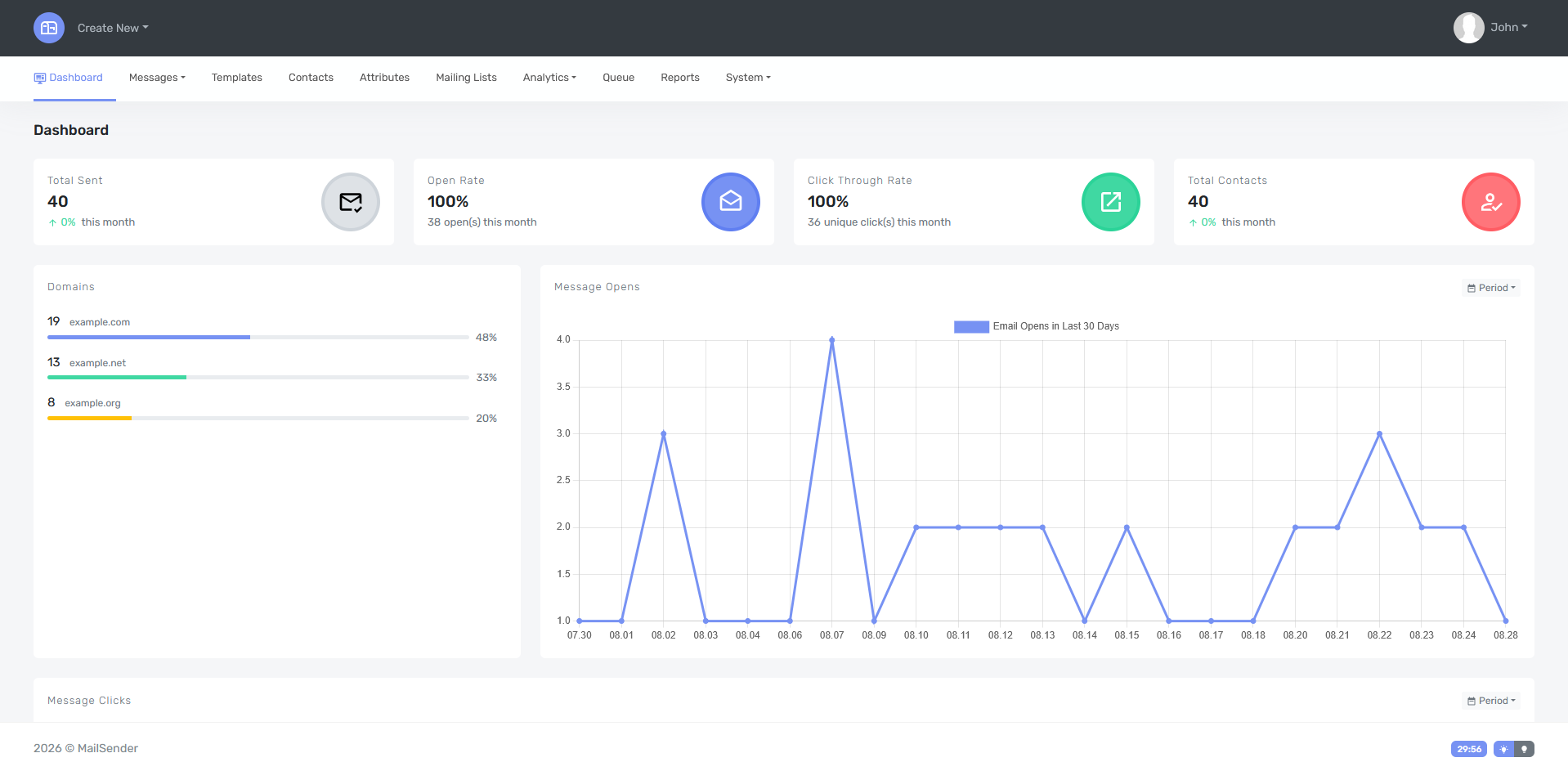Click the 20% value for example.org
1568x771 pixels.
486,418
